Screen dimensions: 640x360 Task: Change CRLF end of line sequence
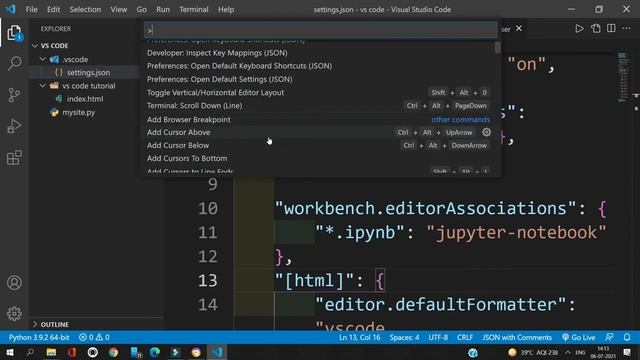coord(465,338)
